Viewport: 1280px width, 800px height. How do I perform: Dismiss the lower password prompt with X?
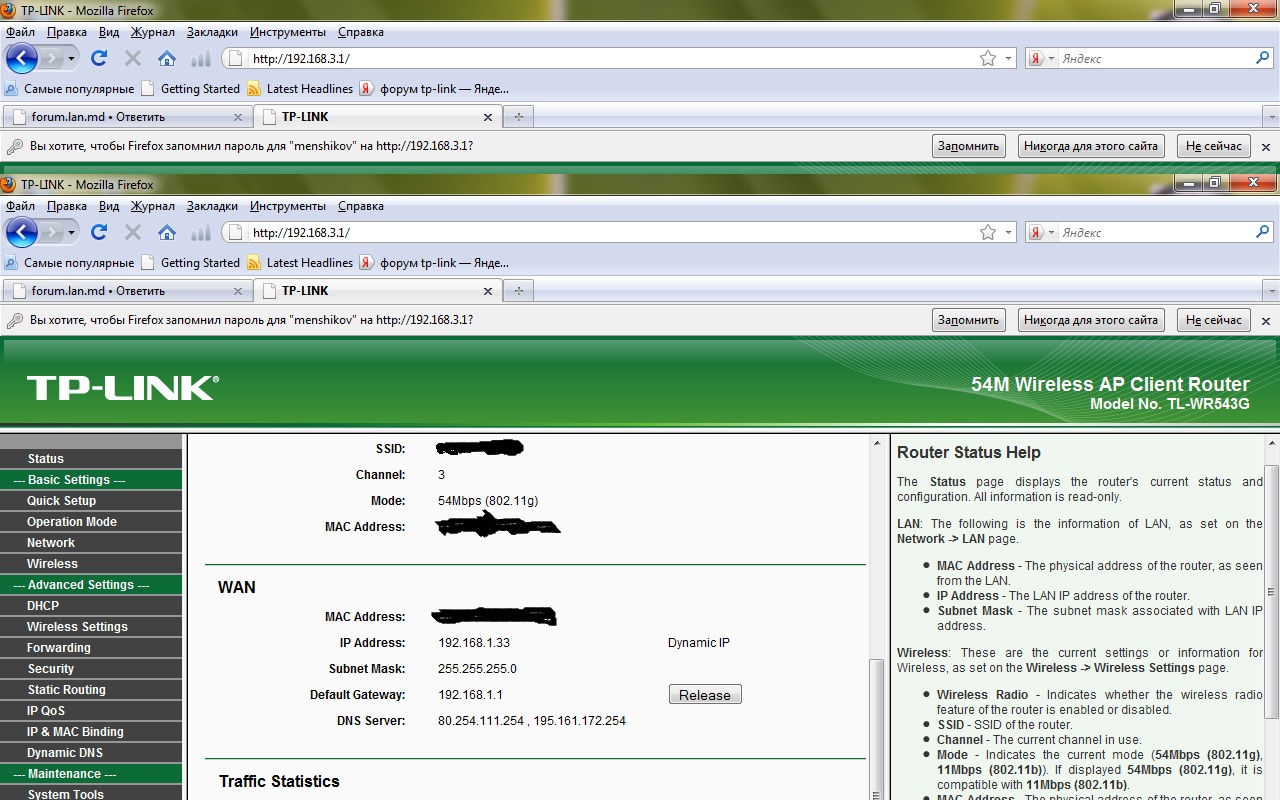1265,321
